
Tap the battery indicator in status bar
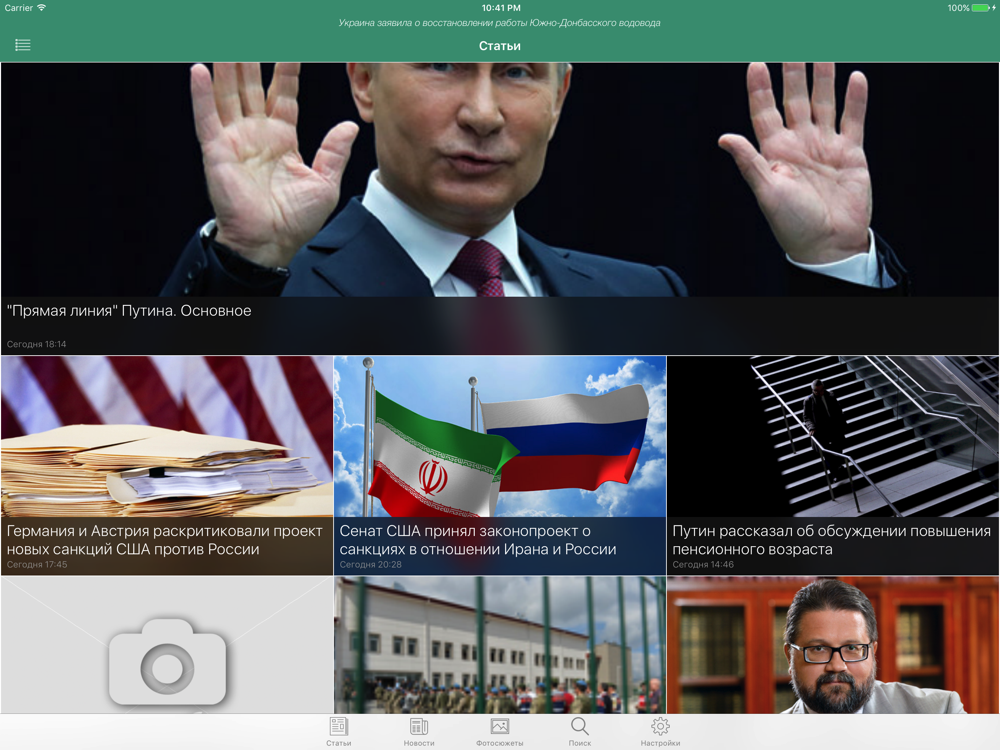(x=982, y=8)
